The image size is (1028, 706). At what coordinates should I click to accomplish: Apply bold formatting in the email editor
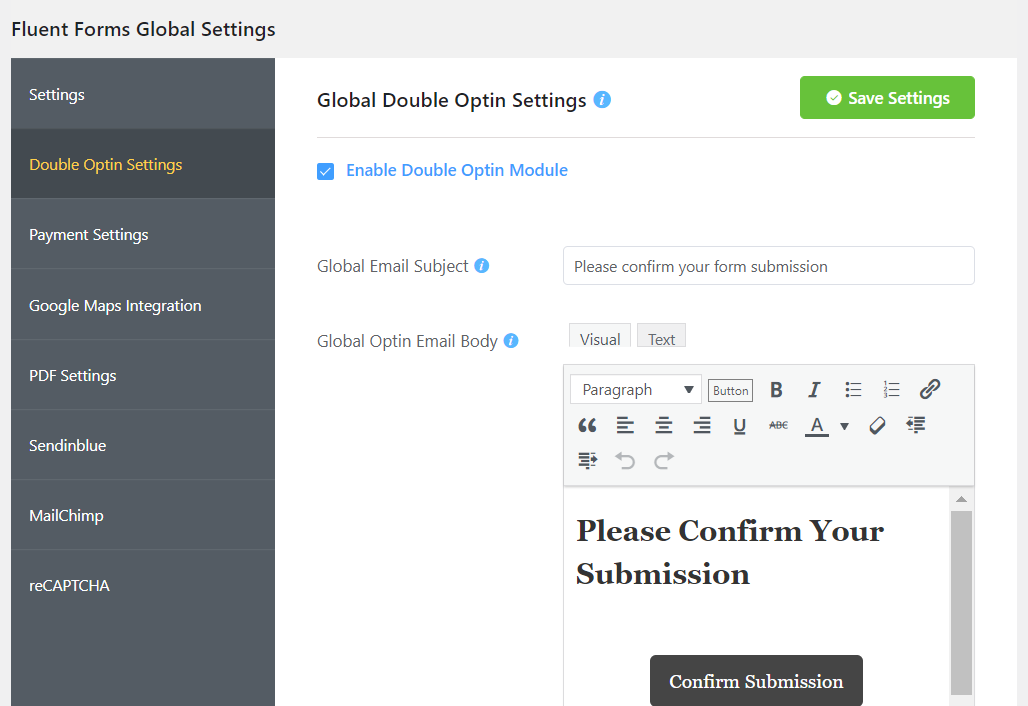777,389
